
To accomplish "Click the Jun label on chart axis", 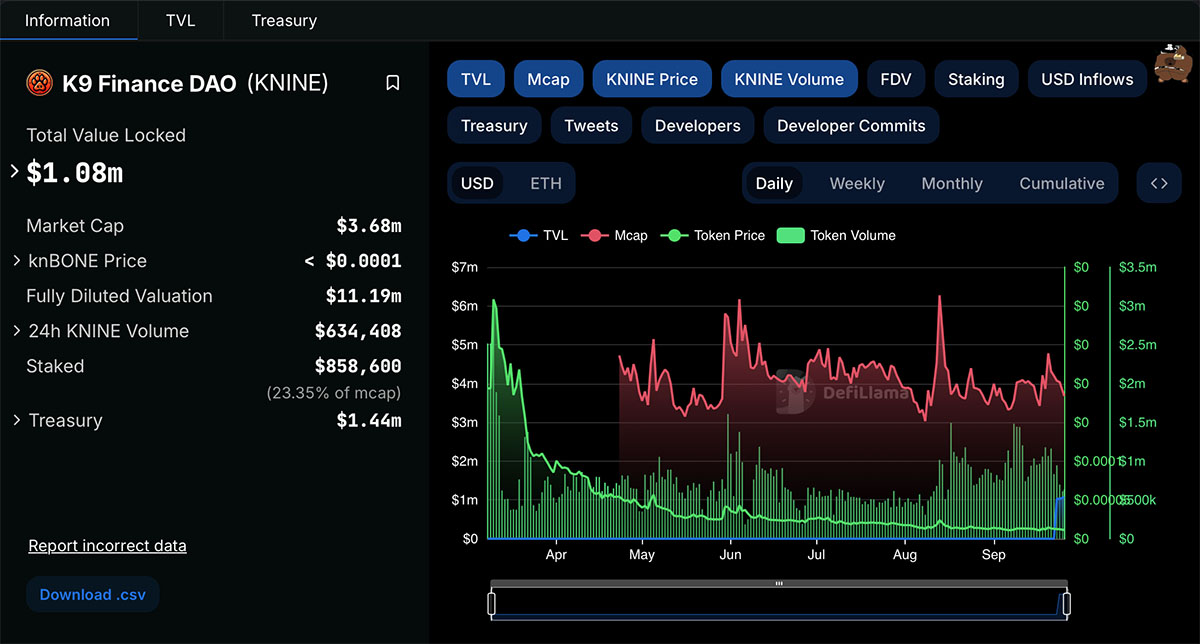I will [731, 555].
